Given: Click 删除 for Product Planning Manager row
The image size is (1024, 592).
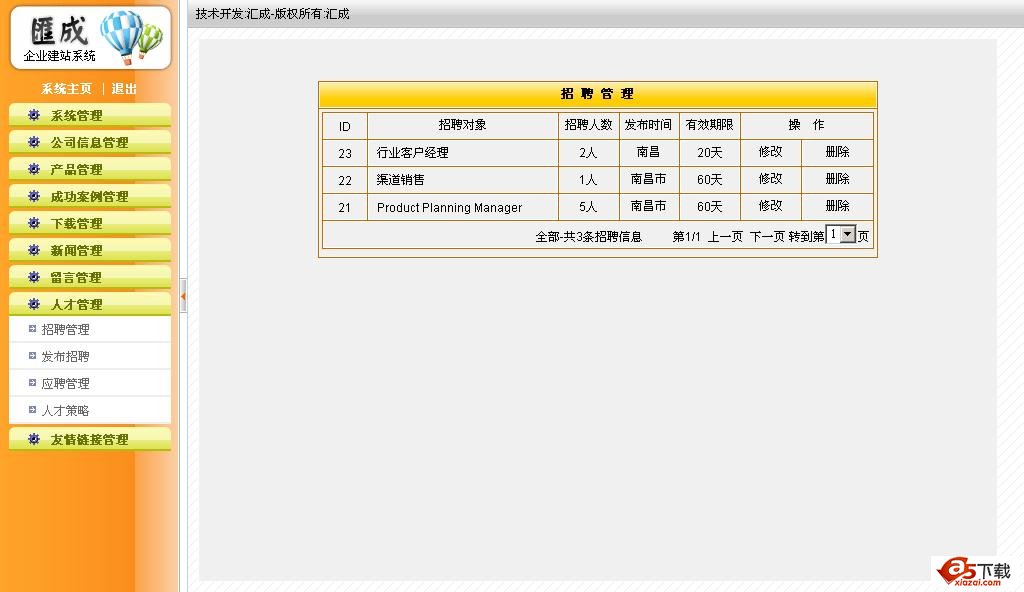Looking at the screenshot, I should (837, 206).
